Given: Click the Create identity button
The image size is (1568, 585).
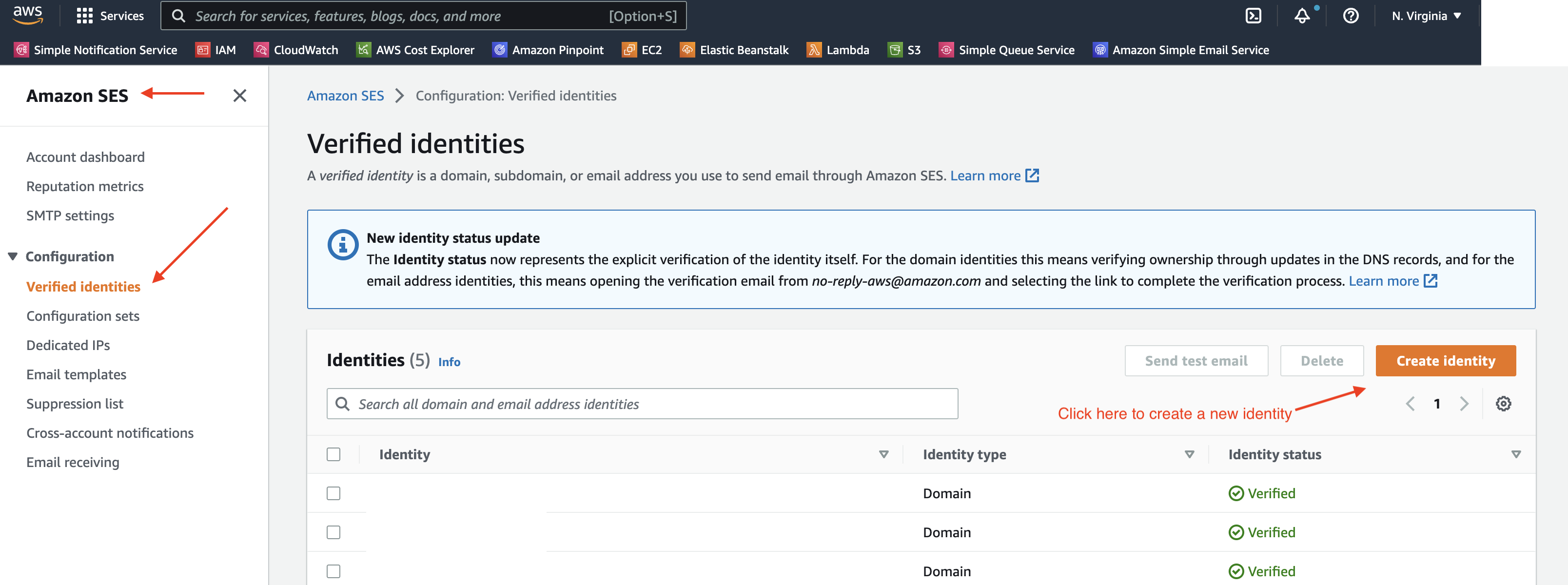Looking at the screenshot, I should pos(1445,360).
